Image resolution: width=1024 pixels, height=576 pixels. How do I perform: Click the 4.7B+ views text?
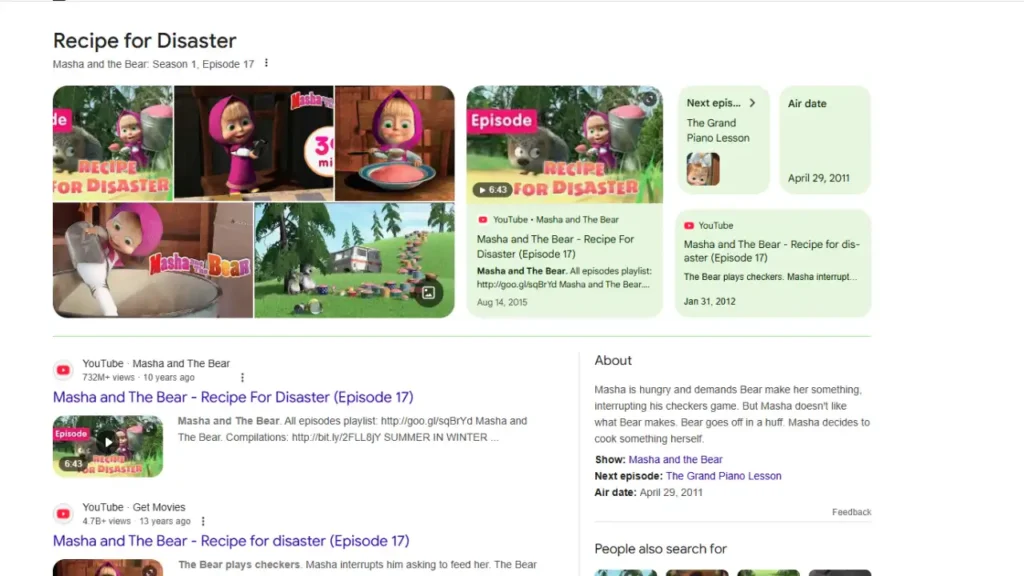[x=106, y=521]
